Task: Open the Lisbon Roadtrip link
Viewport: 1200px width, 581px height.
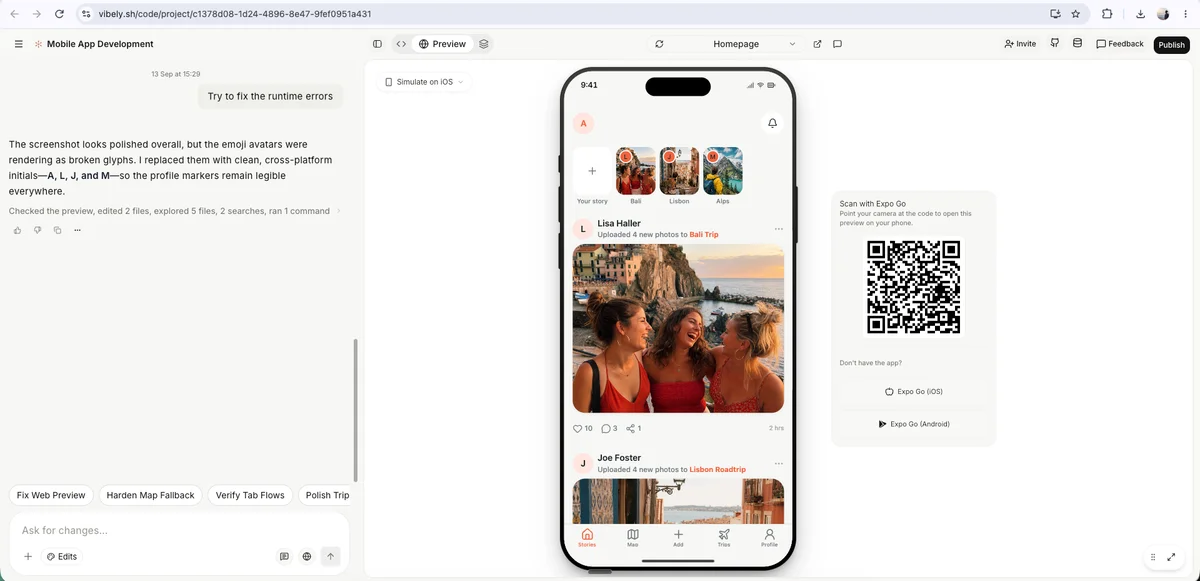Action: pos(718,469)
